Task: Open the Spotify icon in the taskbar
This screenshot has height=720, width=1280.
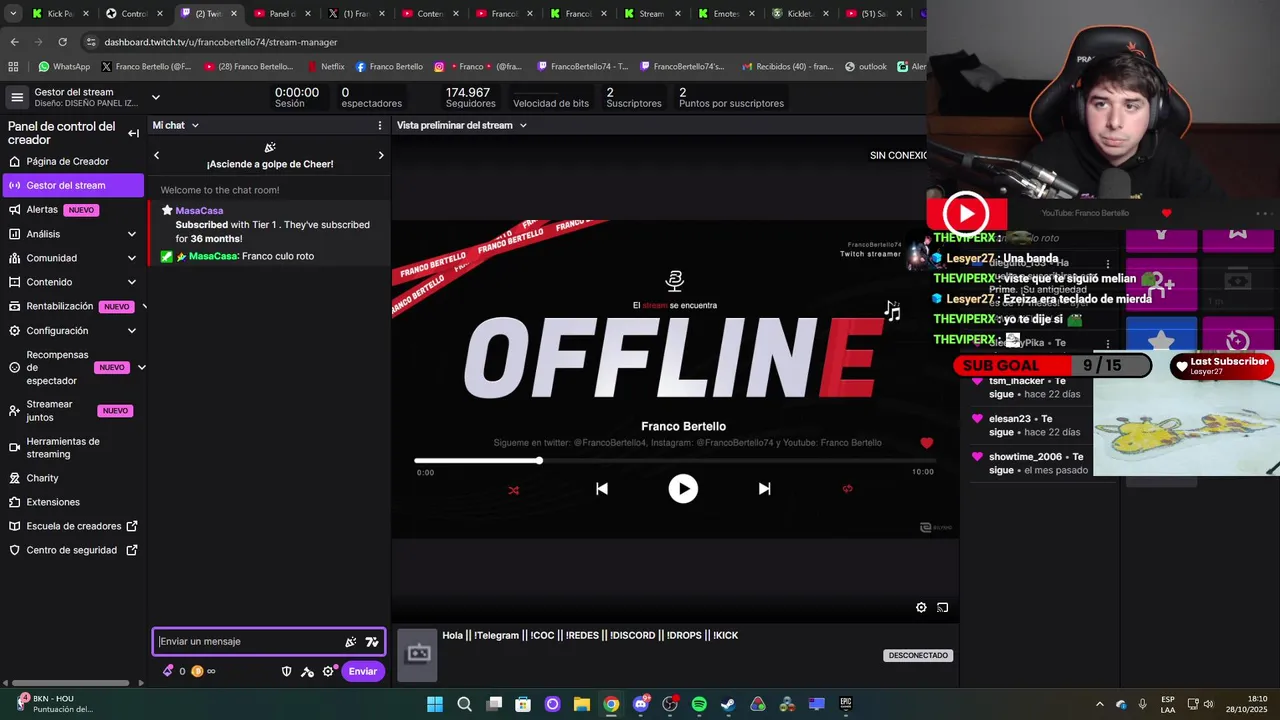Action: tap(699, 704)
